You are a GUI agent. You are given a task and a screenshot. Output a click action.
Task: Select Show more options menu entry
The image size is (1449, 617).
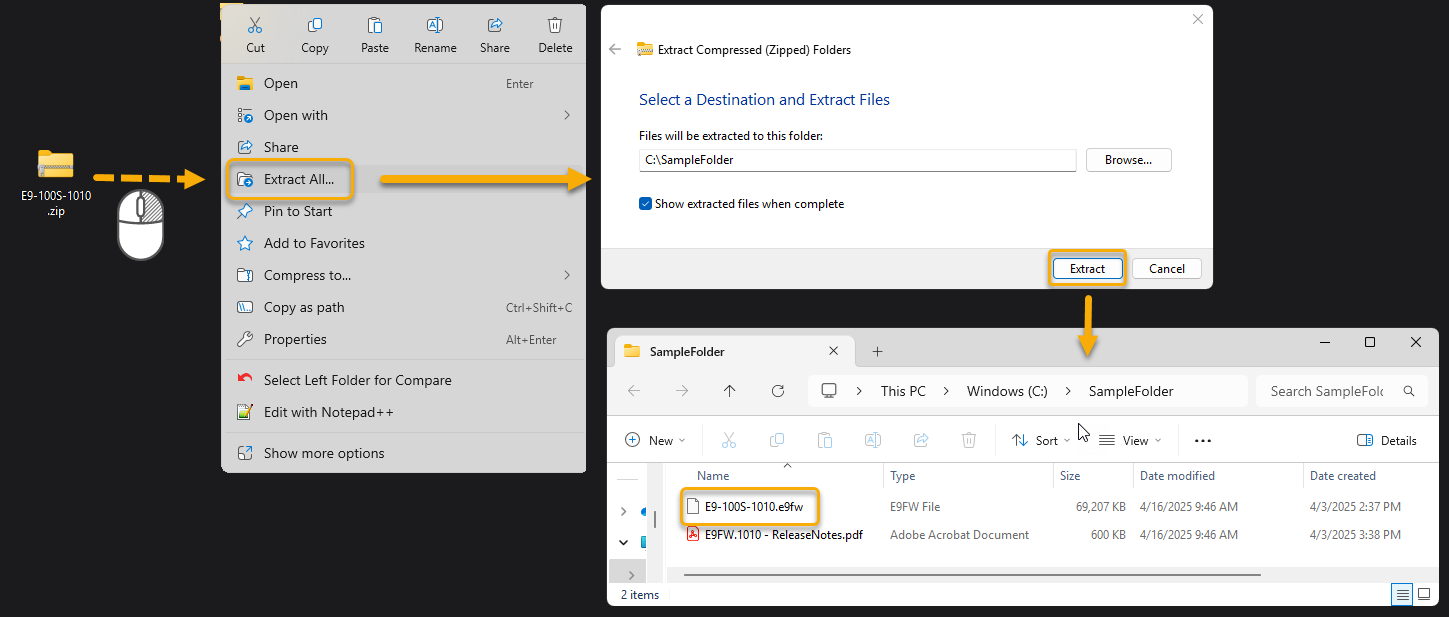click(x=323, y=453)
